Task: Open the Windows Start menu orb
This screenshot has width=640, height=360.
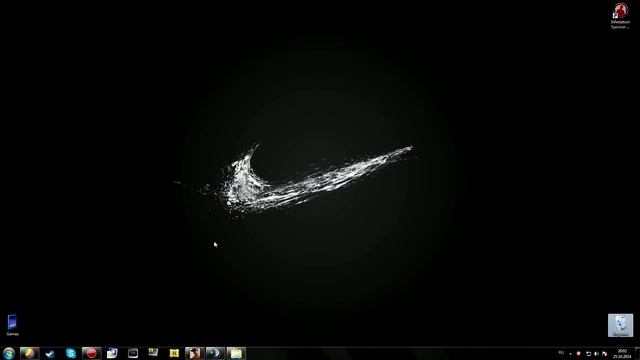Action: pos(9,353)
